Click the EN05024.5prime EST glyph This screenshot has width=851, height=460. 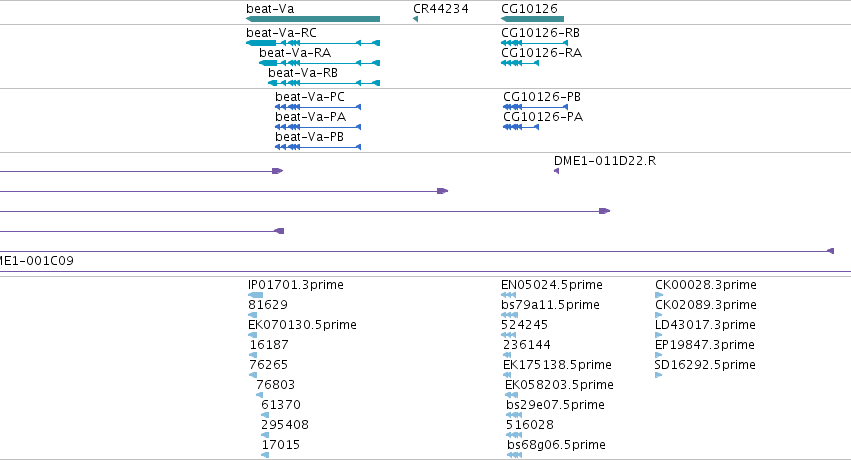pos(509,295)
